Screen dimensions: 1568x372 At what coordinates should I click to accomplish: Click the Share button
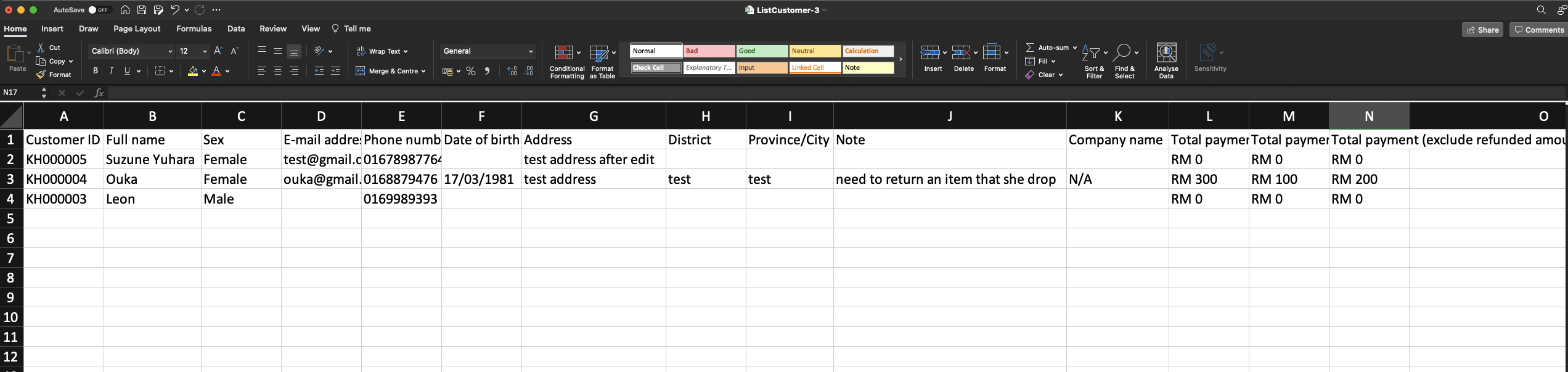(1482, 30)
